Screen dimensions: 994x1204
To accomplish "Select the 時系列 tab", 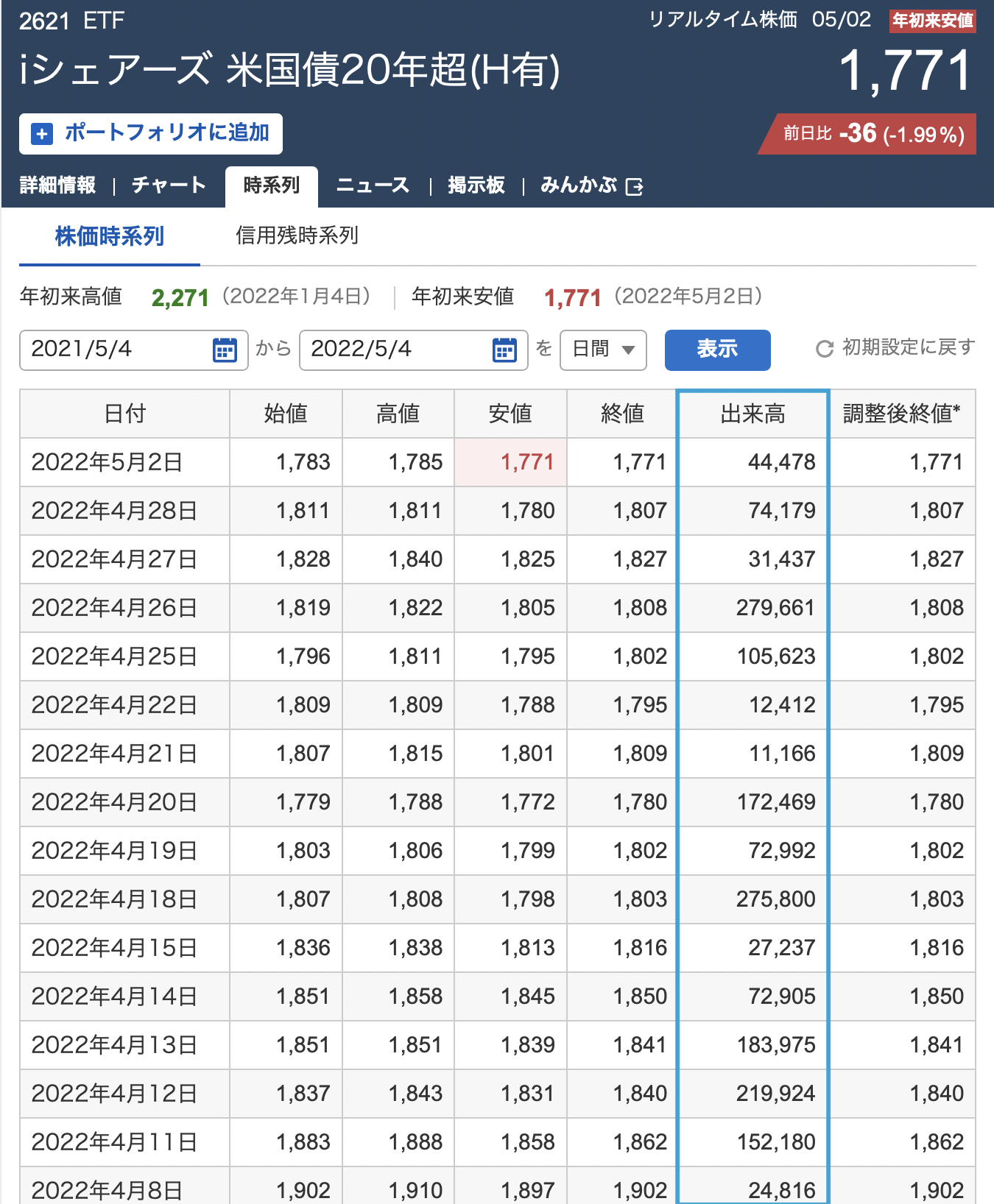I will tap(272, 186).
